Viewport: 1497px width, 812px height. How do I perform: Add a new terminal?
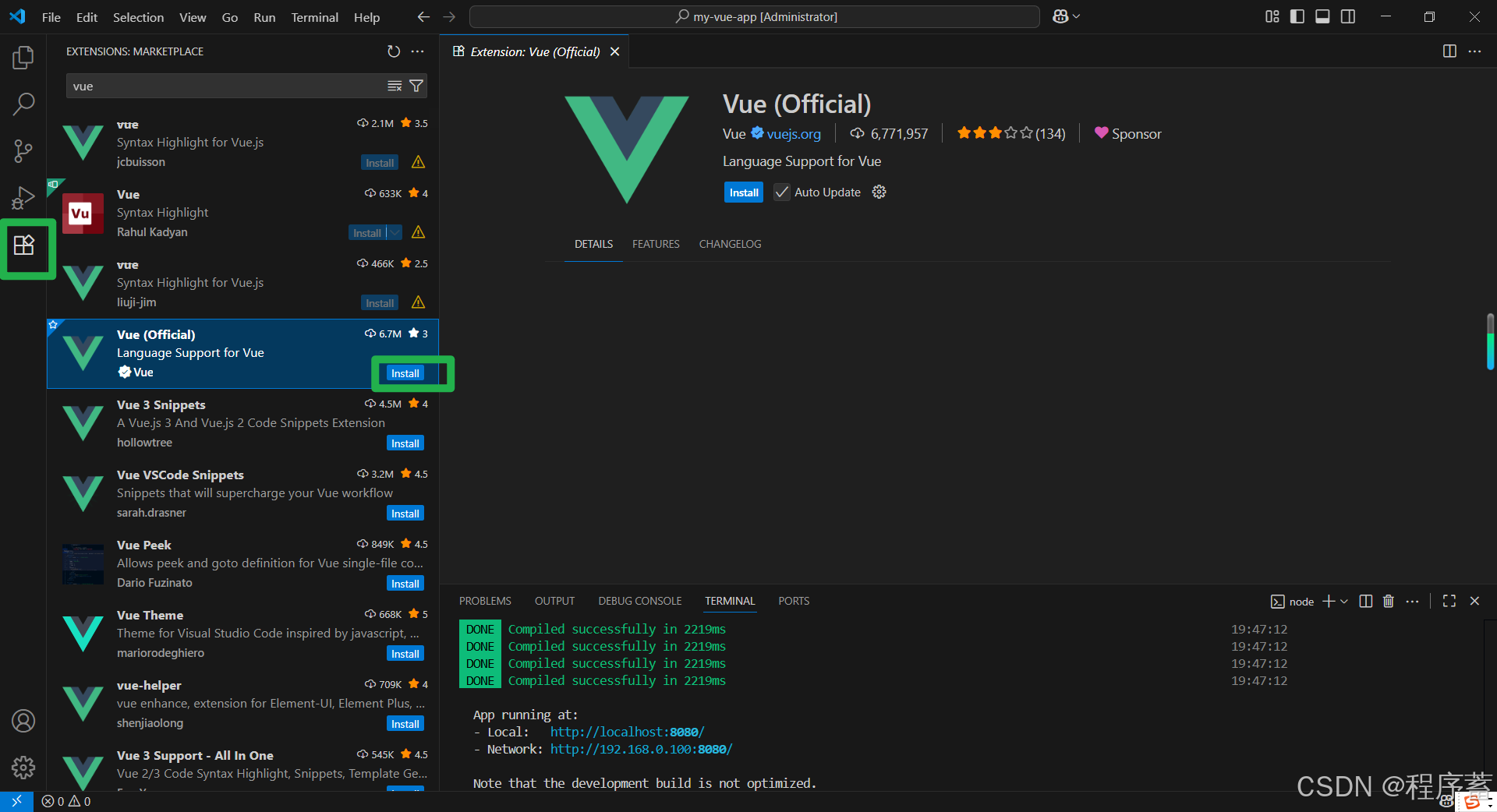click(1329, 601)
